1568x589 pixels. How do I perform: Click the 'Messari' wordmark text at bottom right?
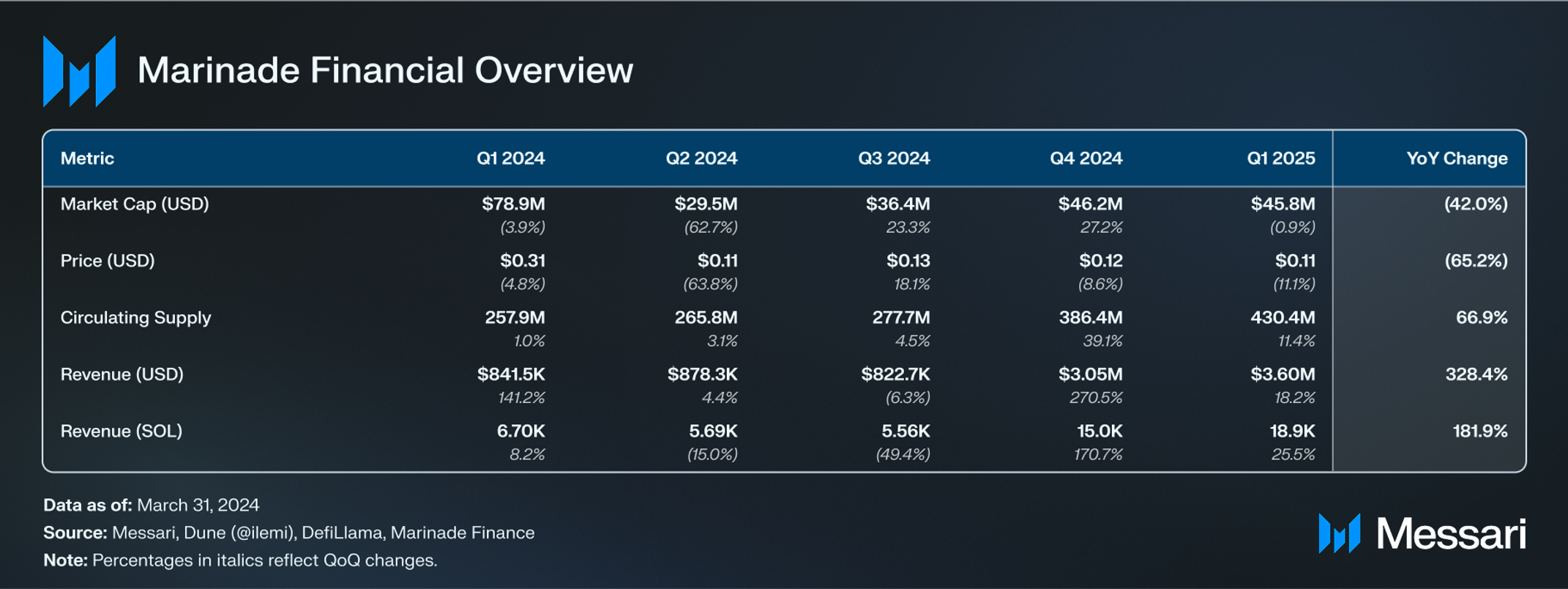(1451, 533)
